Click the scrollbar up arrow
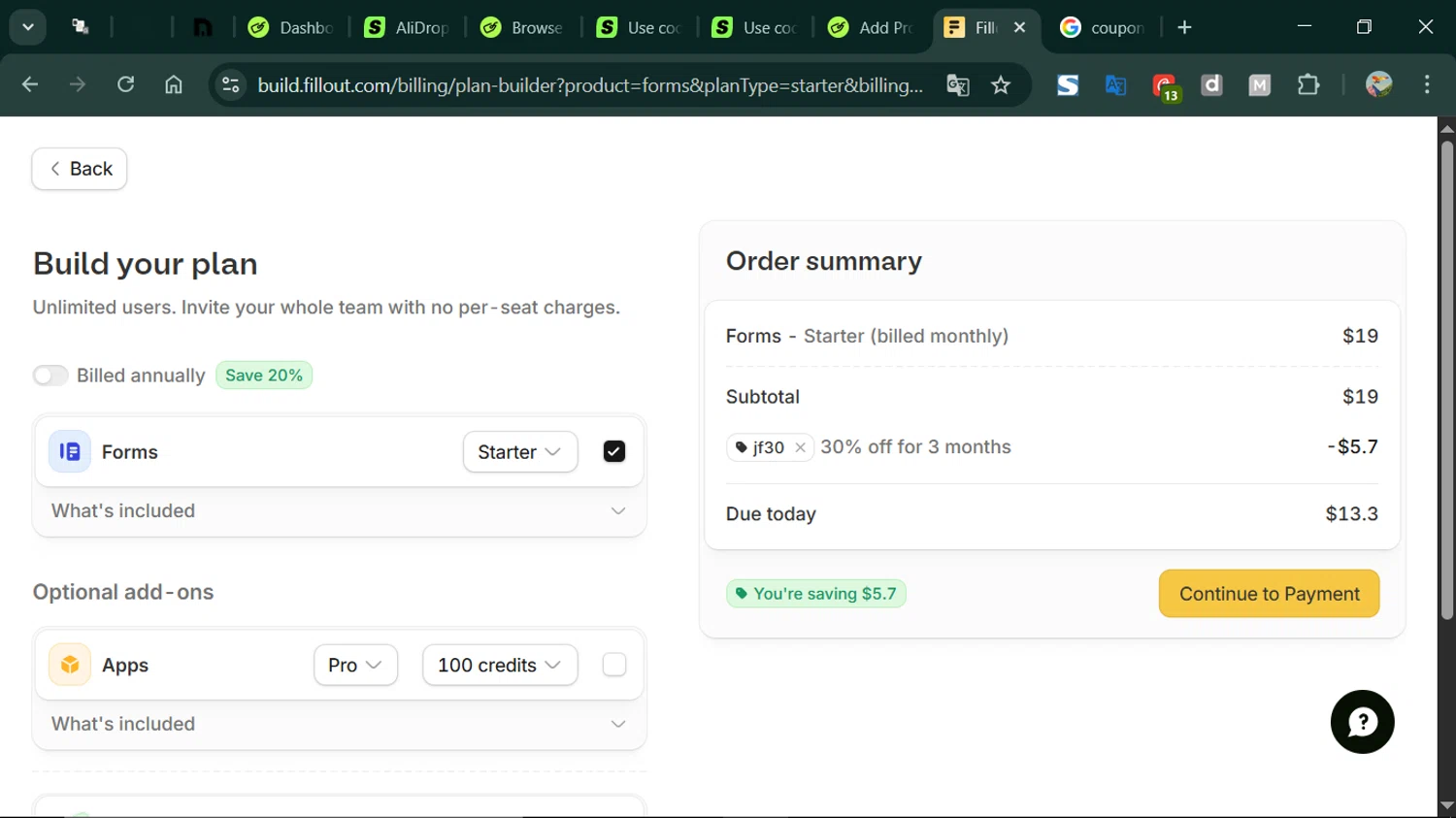1456x818 pixels. point(1447,128)
